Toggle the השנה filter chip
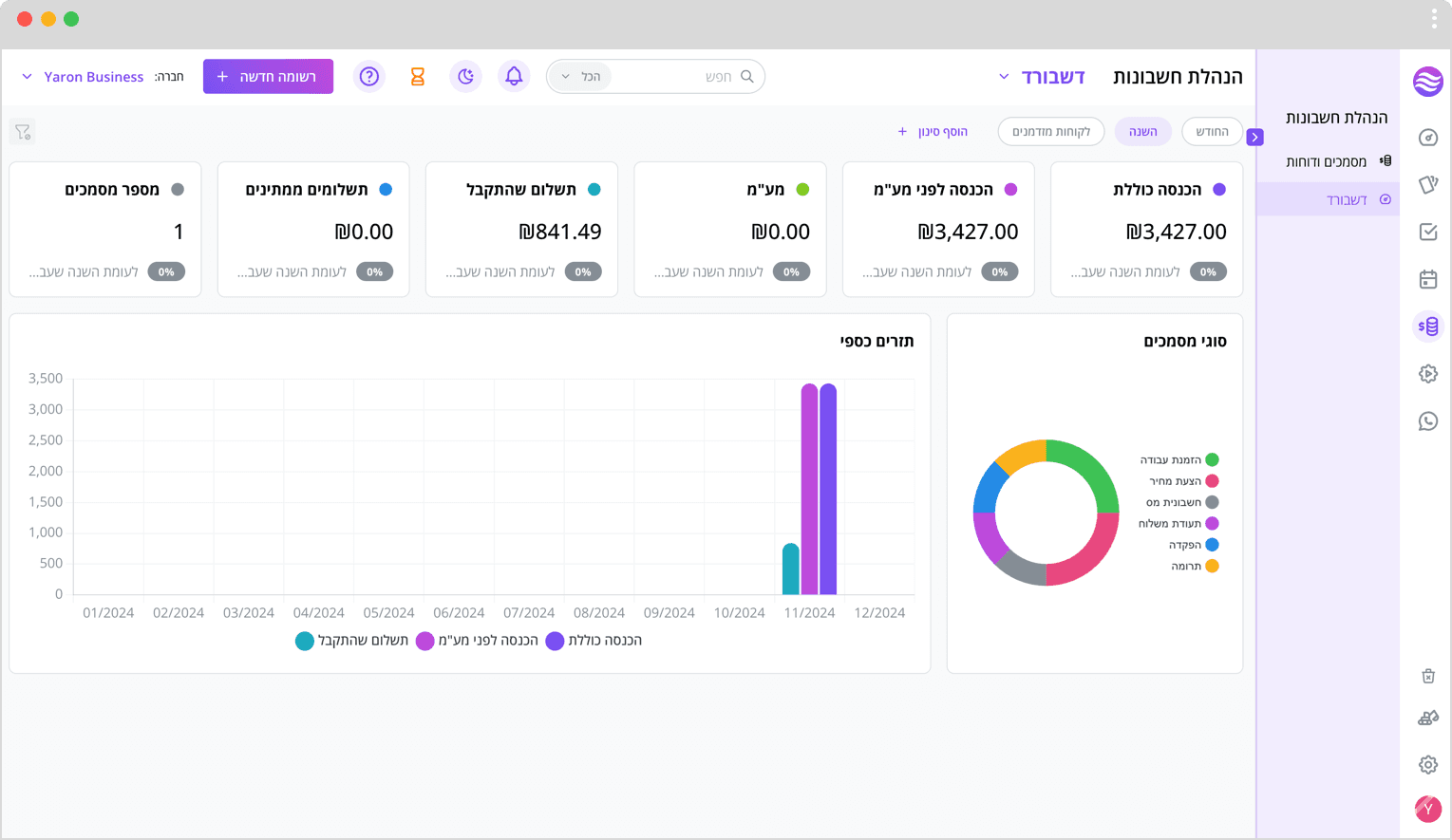Image resolution: width=1452 pixels, height=840 pixels. click(x=1143, y=131)
